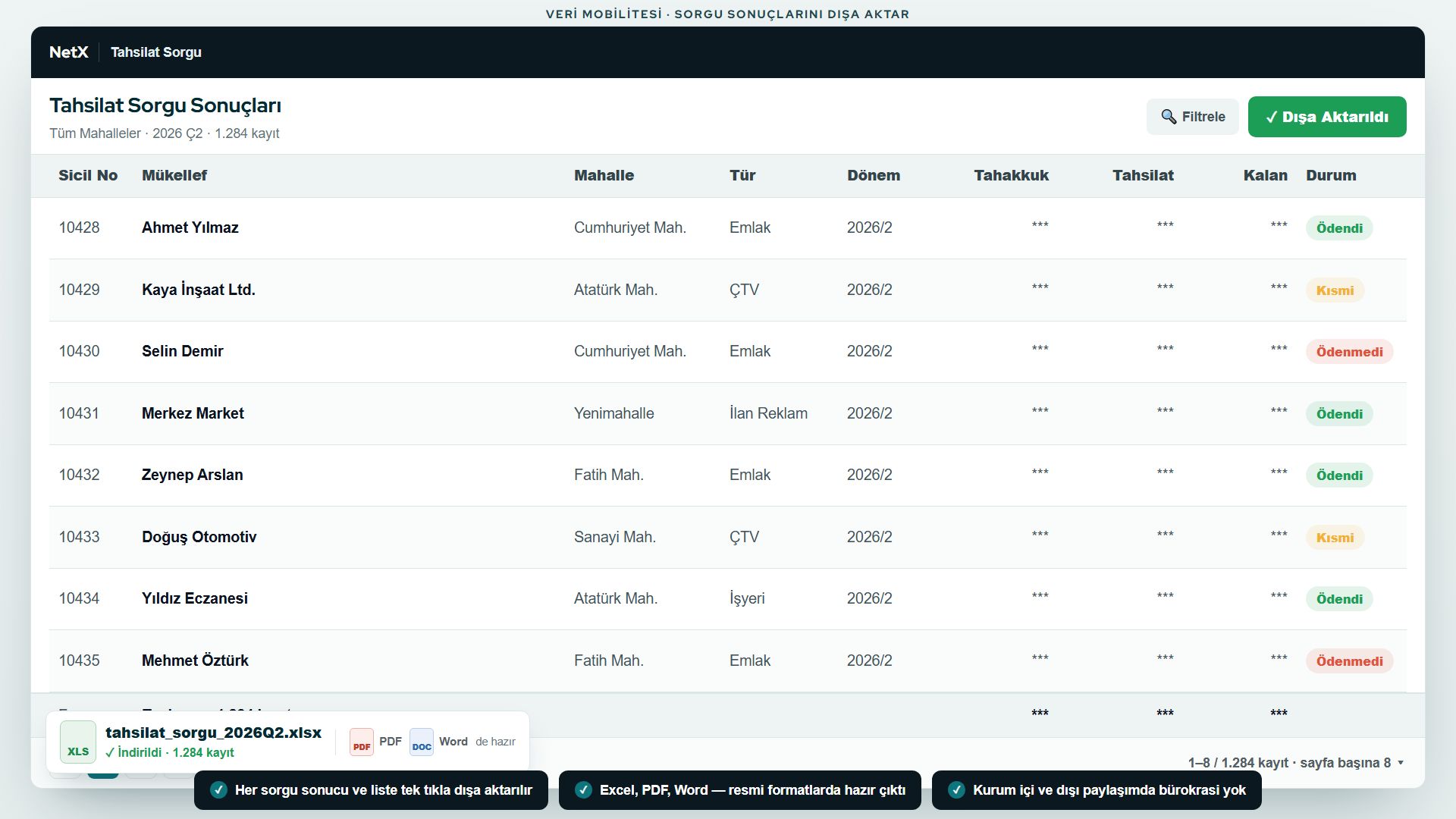The height and width of the screenshot is (819, 1456).
Task: Click the NetX logo in header
Action: 69,52
